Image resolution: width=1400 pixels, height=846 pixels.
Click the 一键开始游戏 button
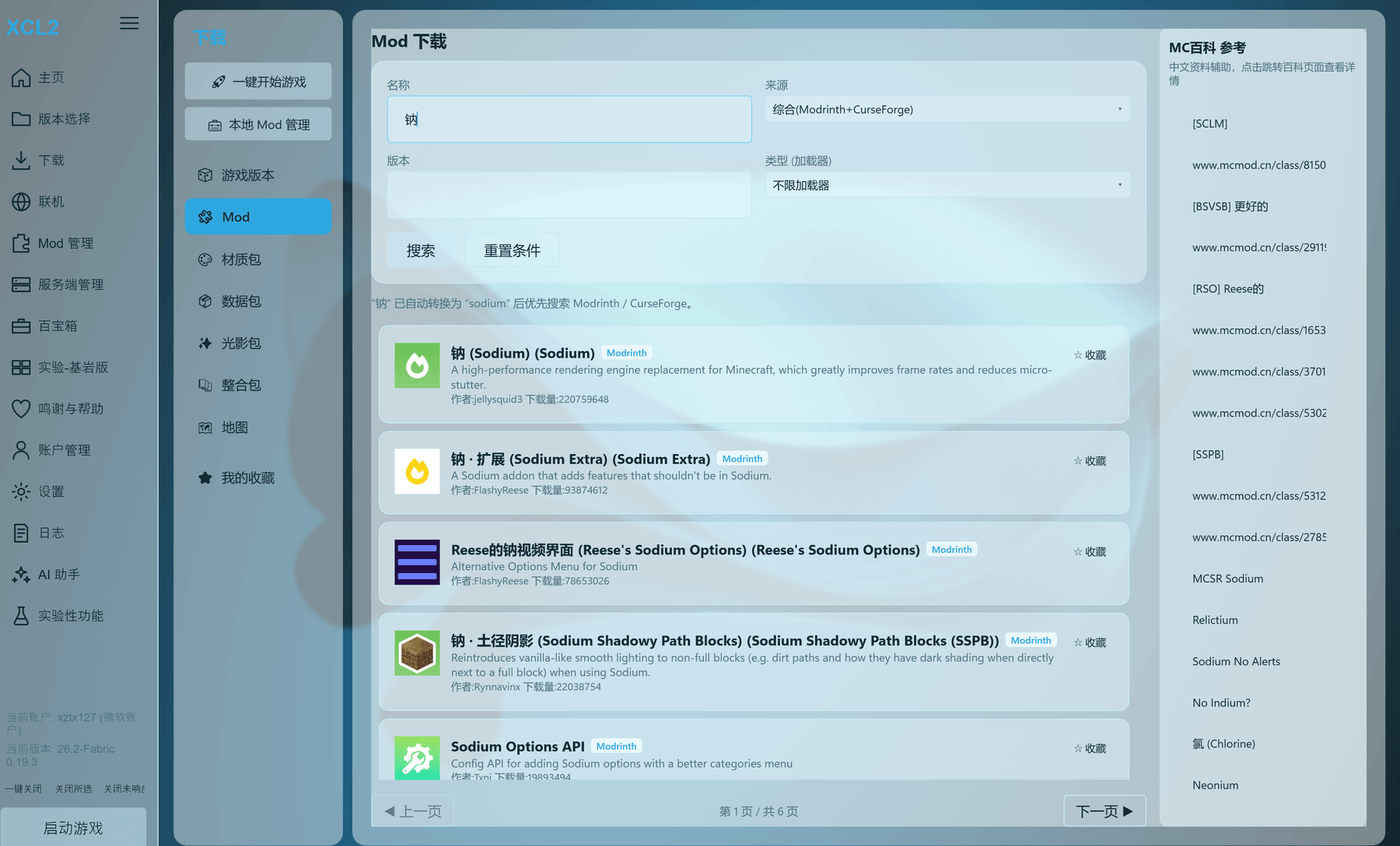pyautogui.click(x=258, y=82)
